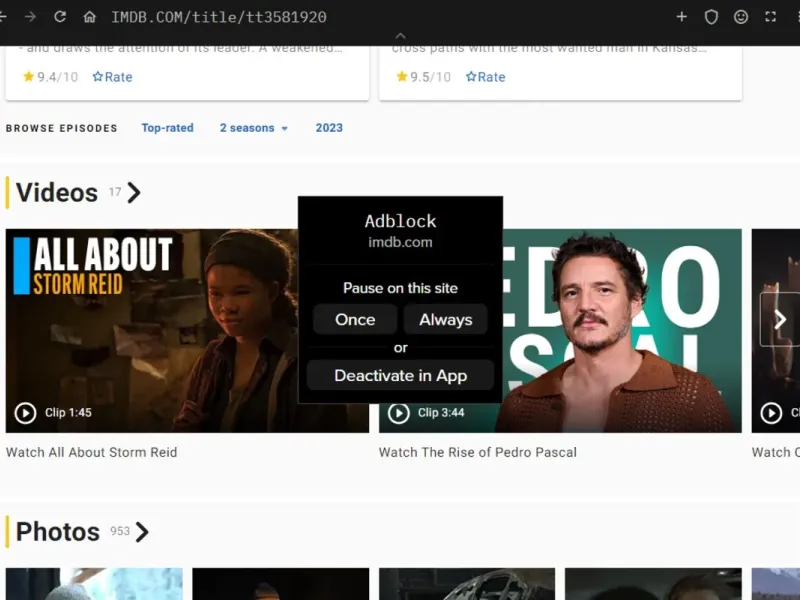The width and height of the screenshot is (800, 600).
Task: Rate the 9.4 episode using star Rate
Action: 112,77
